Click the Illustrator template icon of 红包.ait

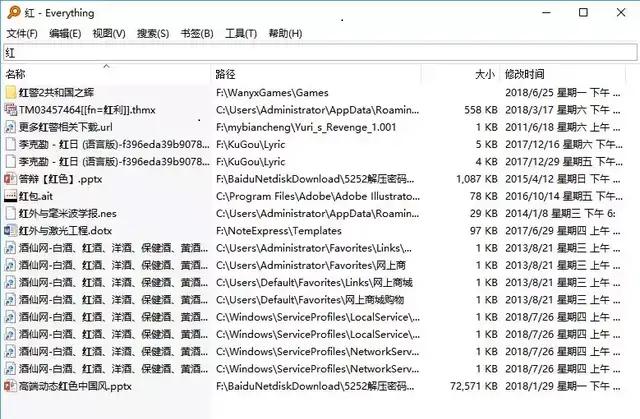[x=11, y=196]
